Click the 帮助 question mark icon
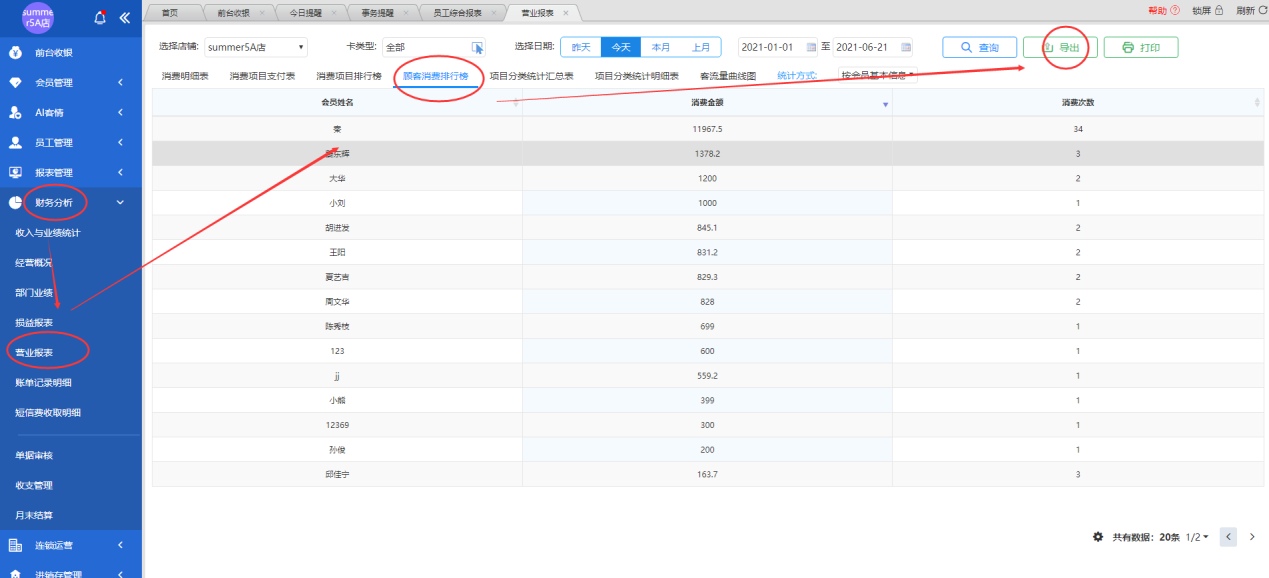Viewport: 1269px width, 578px height. point(1175,10)
